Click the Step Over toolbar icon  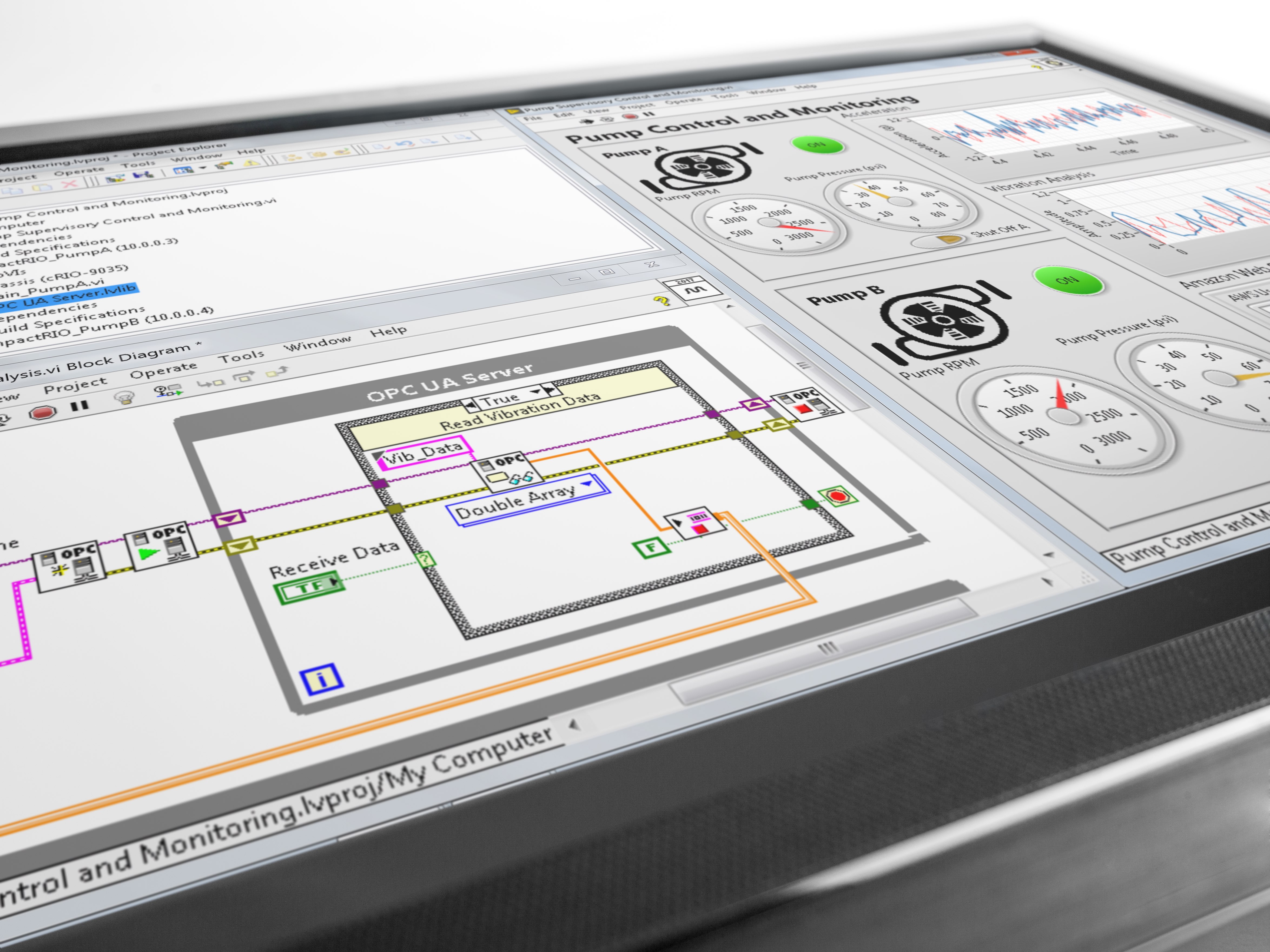(244, 377)
